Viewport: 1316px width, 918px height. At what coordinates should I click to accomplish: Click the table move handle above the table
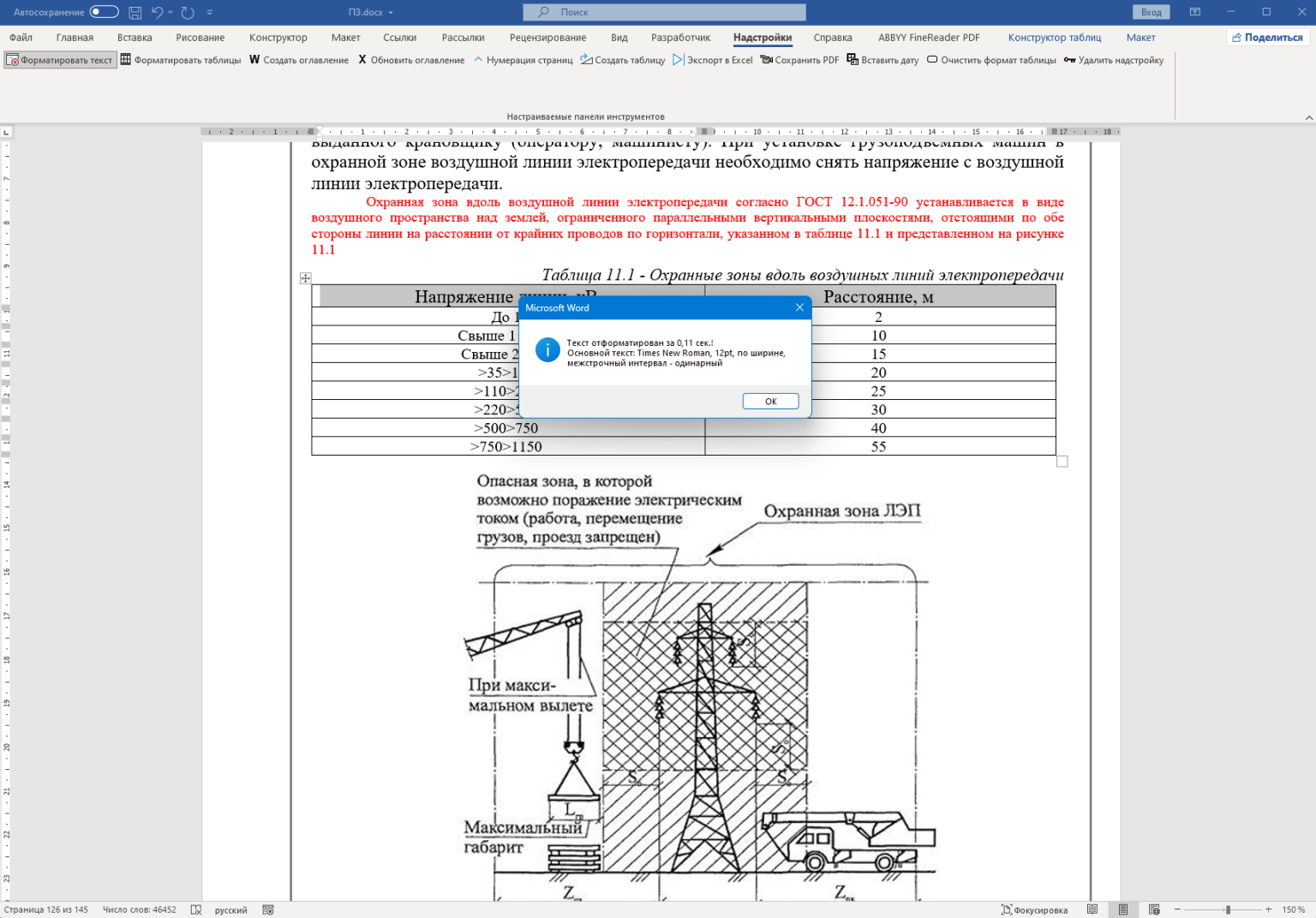click(306, 278)
